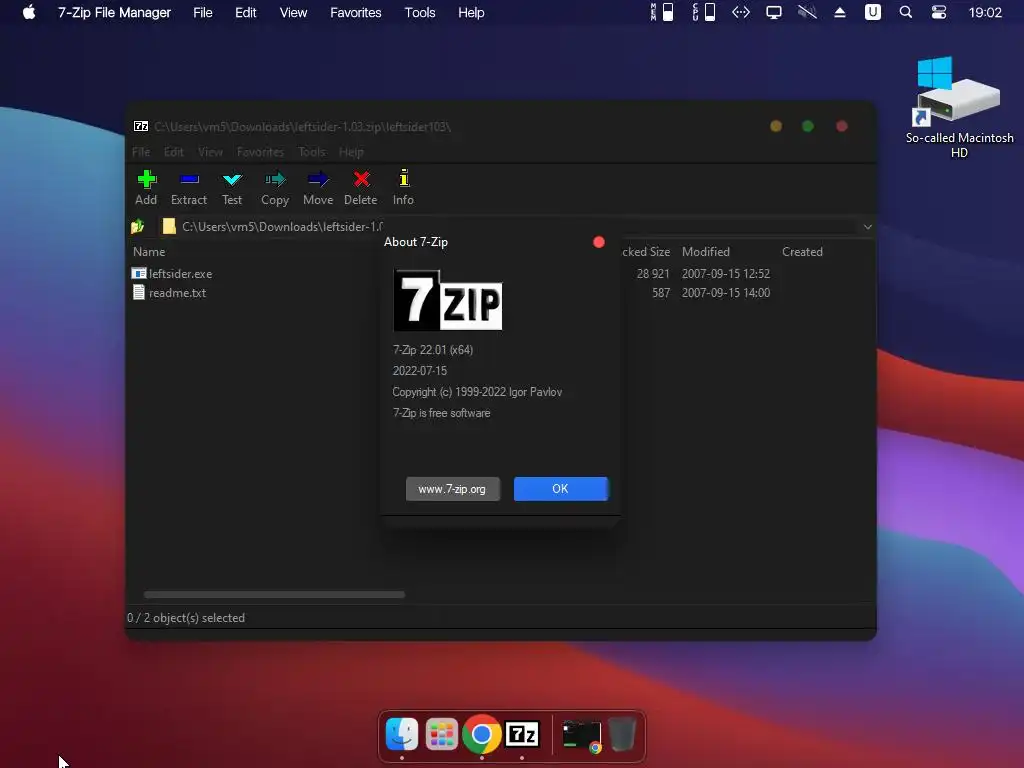Open the Help menu in macOS menu bar

pyautogui.click(x=471, y=12)
